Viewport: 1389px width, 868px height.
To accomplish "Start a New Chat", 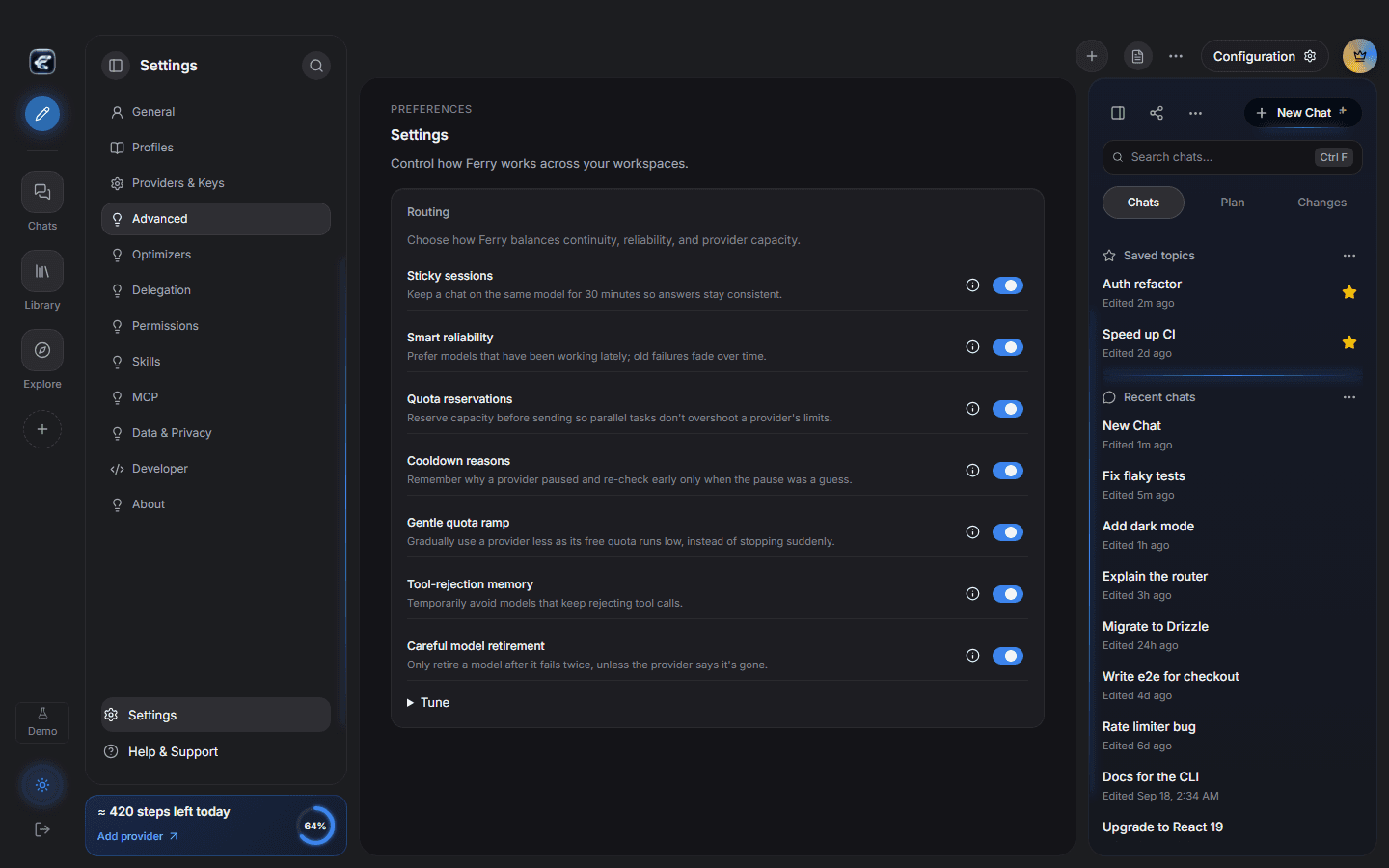I will tap(1302, 113).
